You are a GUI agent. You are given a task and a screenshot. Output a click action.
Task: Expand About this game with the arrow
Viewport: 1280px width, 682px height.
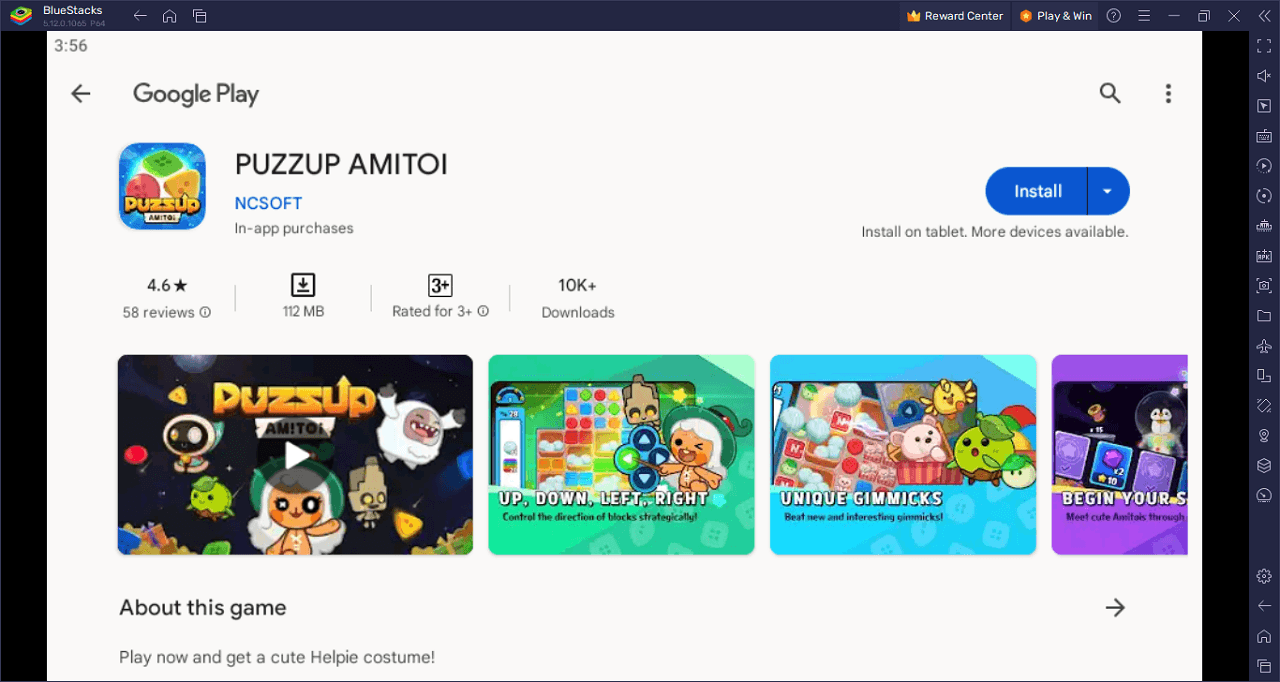click(x=1115, y=607)
